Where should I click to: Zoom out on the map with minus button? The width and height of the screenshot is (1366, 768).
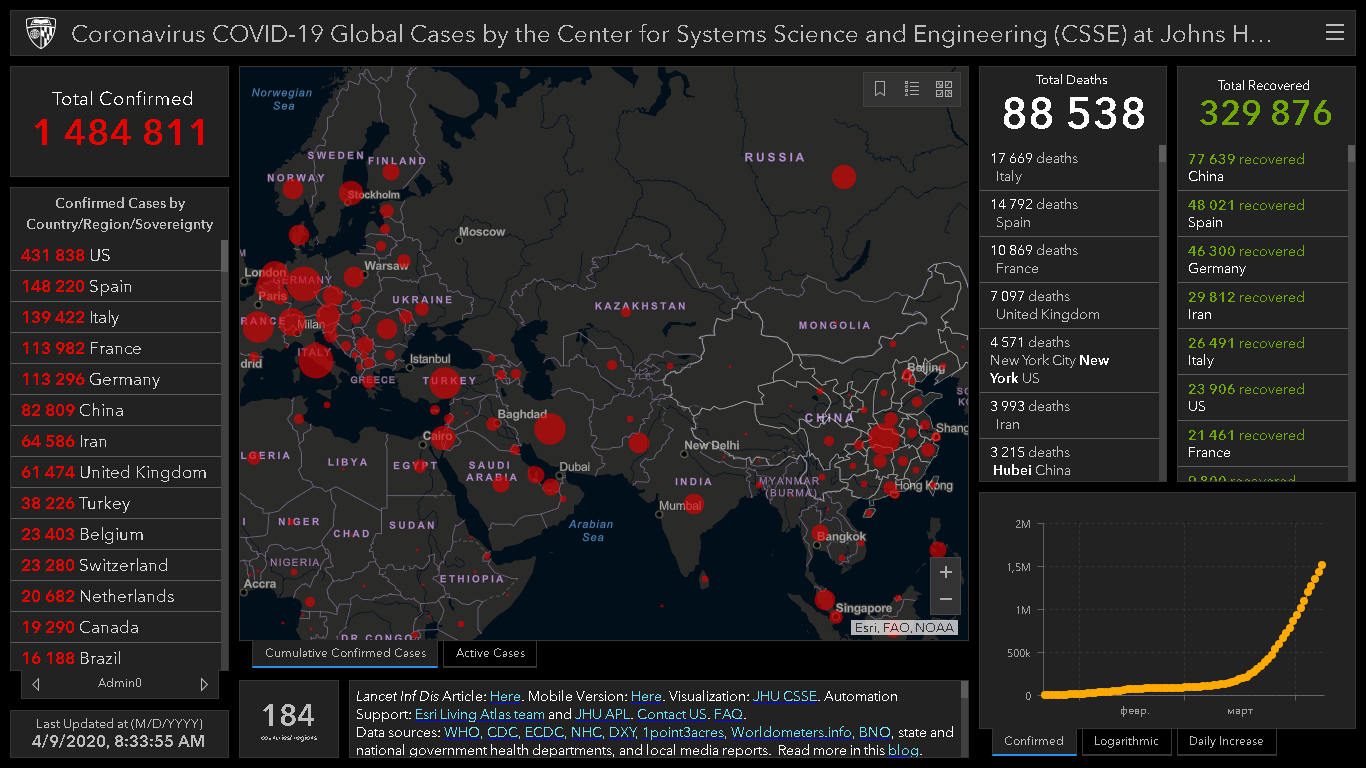(945, 600)
